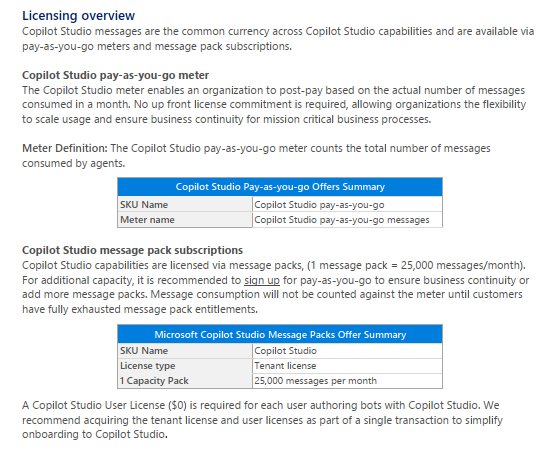The width and height of the screenshot is (560, 468).
Task: Select the License type cell
Action: [185, 365]
